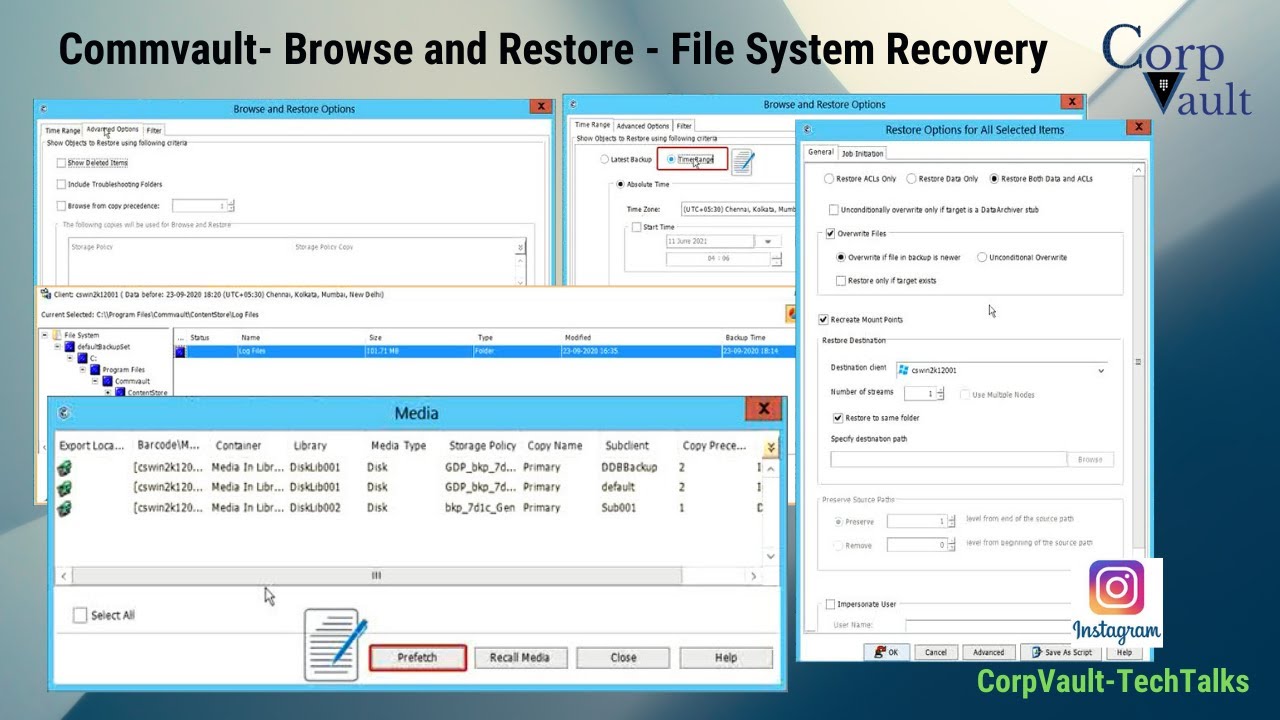Open Advanced Options tab in right Browse window
The height and width of the screenshot is (720, 1280).
click(643, 126)
